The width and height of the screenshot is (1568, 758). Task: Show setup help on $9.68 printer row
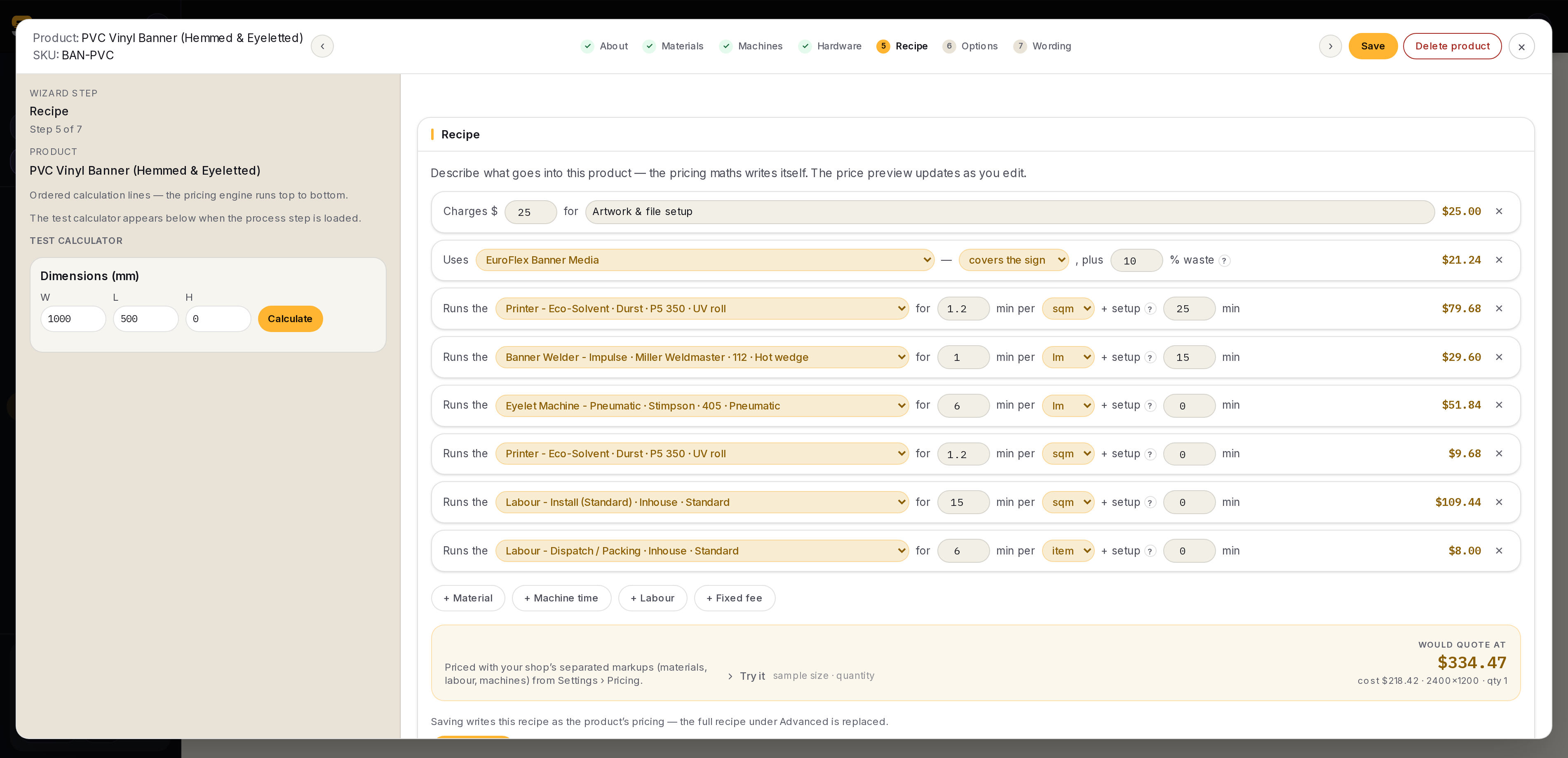pos(1150,454)
